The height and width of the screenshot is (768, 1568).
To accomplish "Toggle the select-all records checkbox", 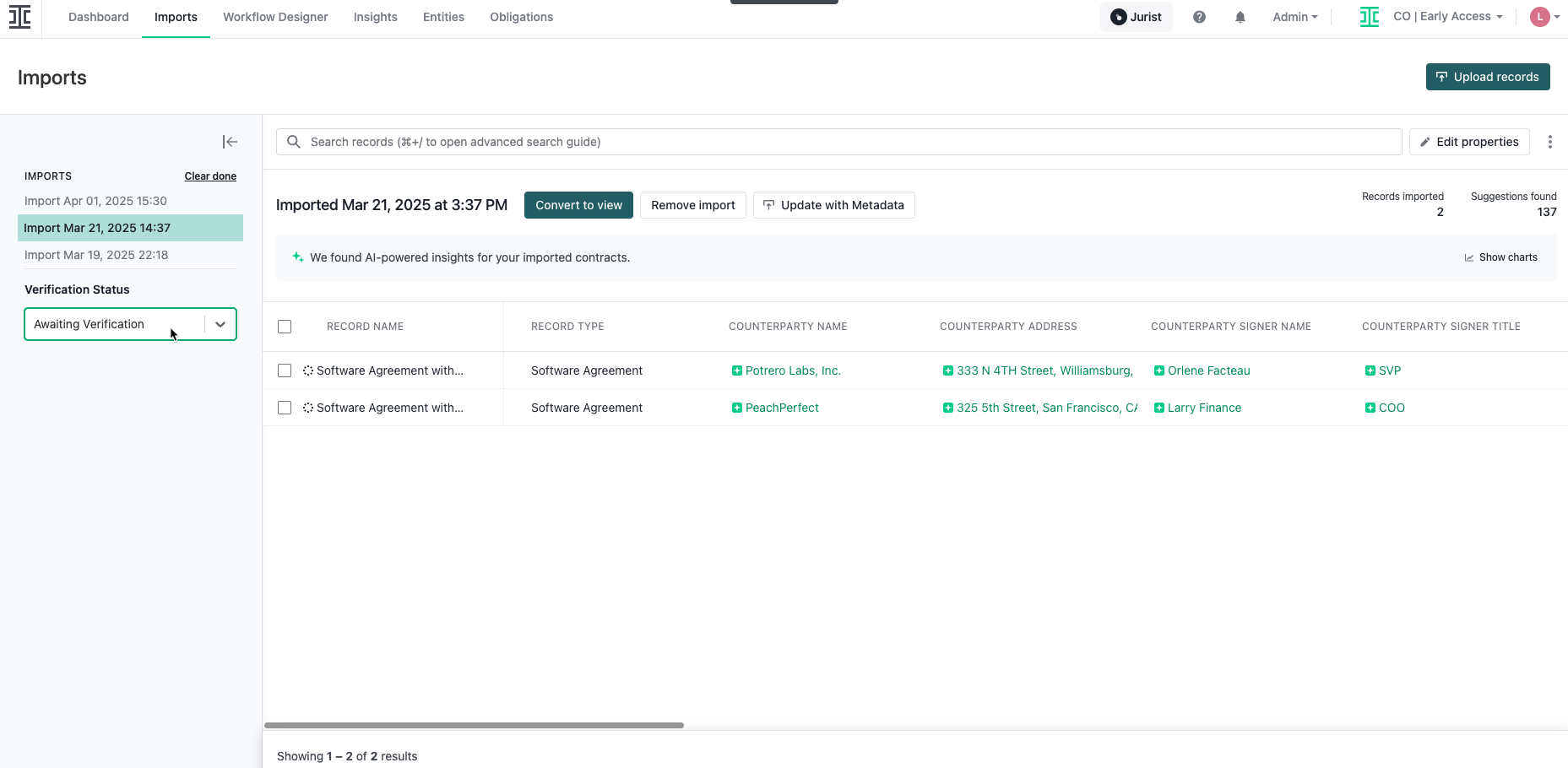I will coord(285,327).
